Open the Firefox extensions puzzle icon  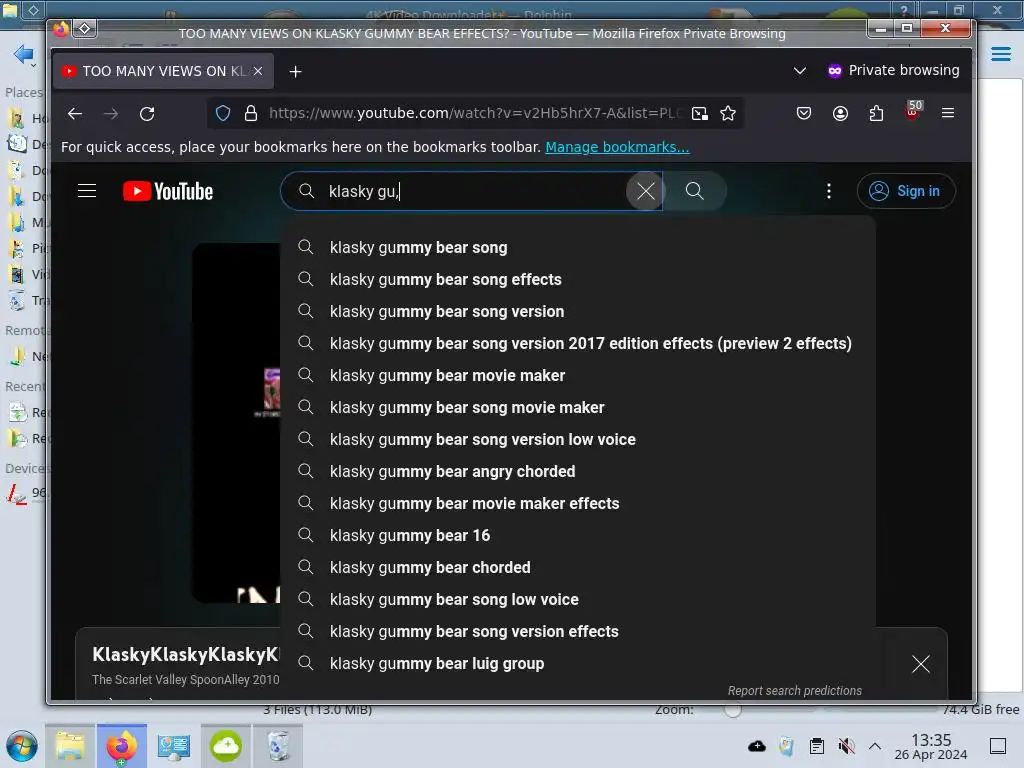(876, 114)
